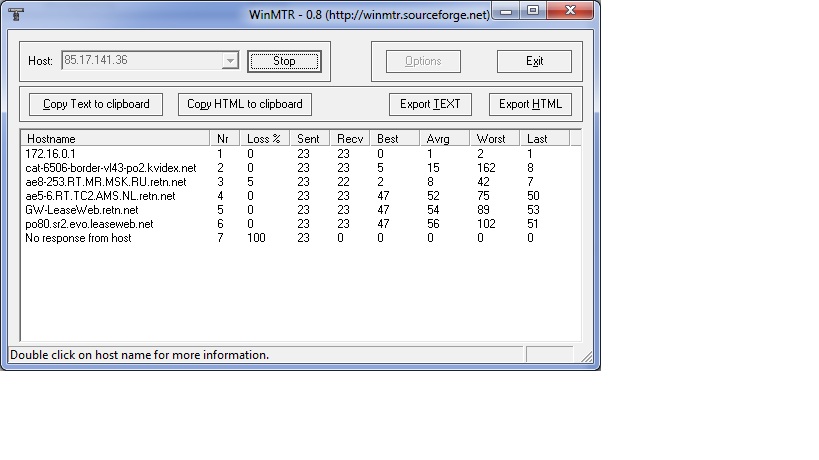Click the Recv column header
The width and height of the screenshot is (819, 460).
tap(349, 139)
